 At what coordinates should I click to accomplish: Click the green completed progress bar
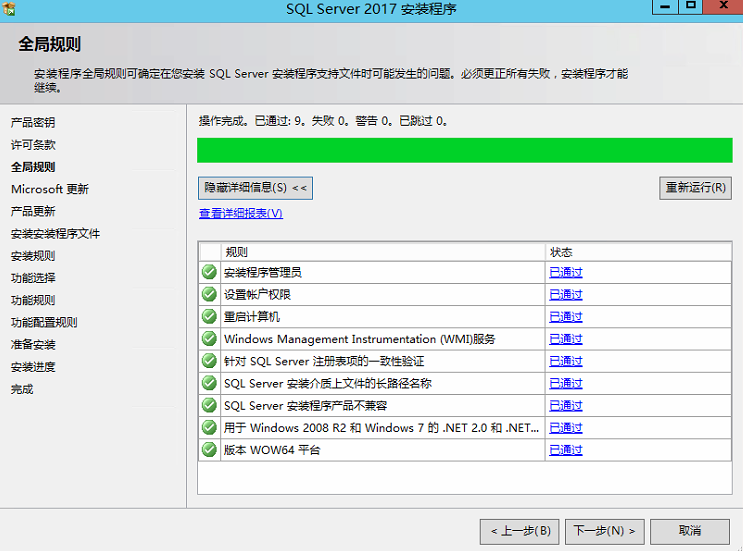click(465, 150)
